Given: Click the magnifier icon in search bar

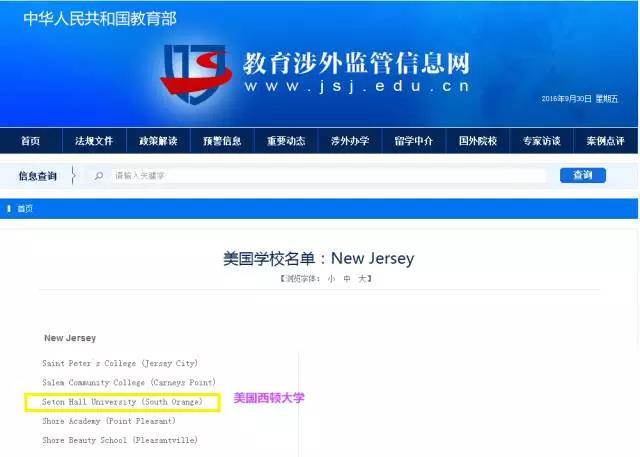Looking at the screenshot, I should [98, 176].
